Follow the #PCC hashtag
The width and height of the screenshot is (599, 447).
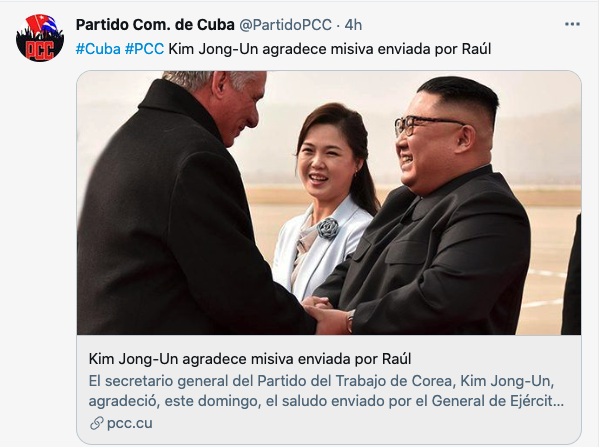(144, 49)
